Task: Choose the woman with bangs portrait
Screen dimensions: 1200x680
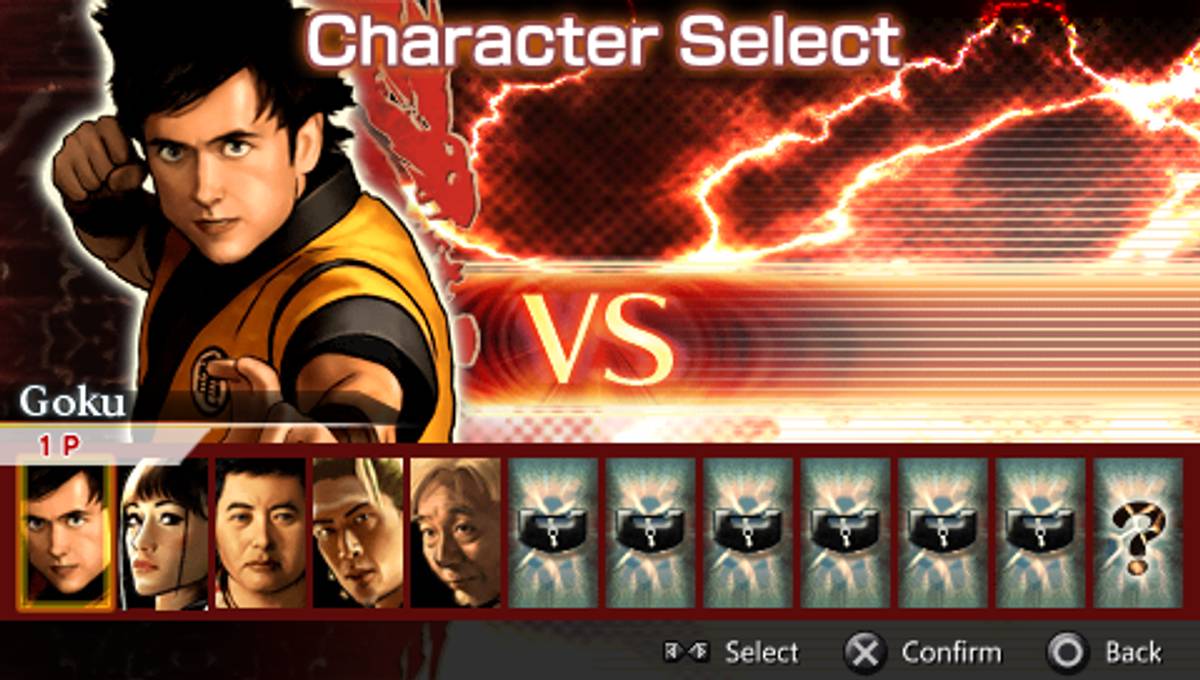Action: (x=163, y=533)
